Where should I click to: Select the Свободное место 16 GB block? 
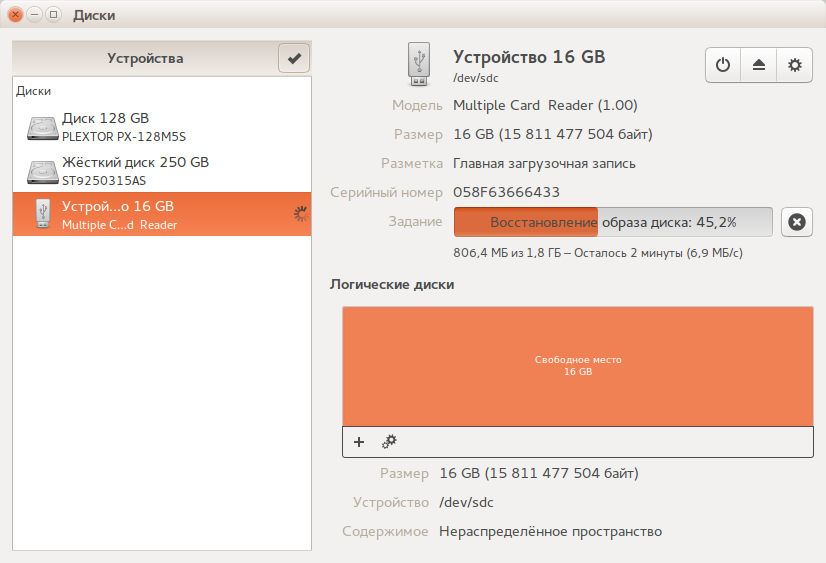tap(578, 366)
